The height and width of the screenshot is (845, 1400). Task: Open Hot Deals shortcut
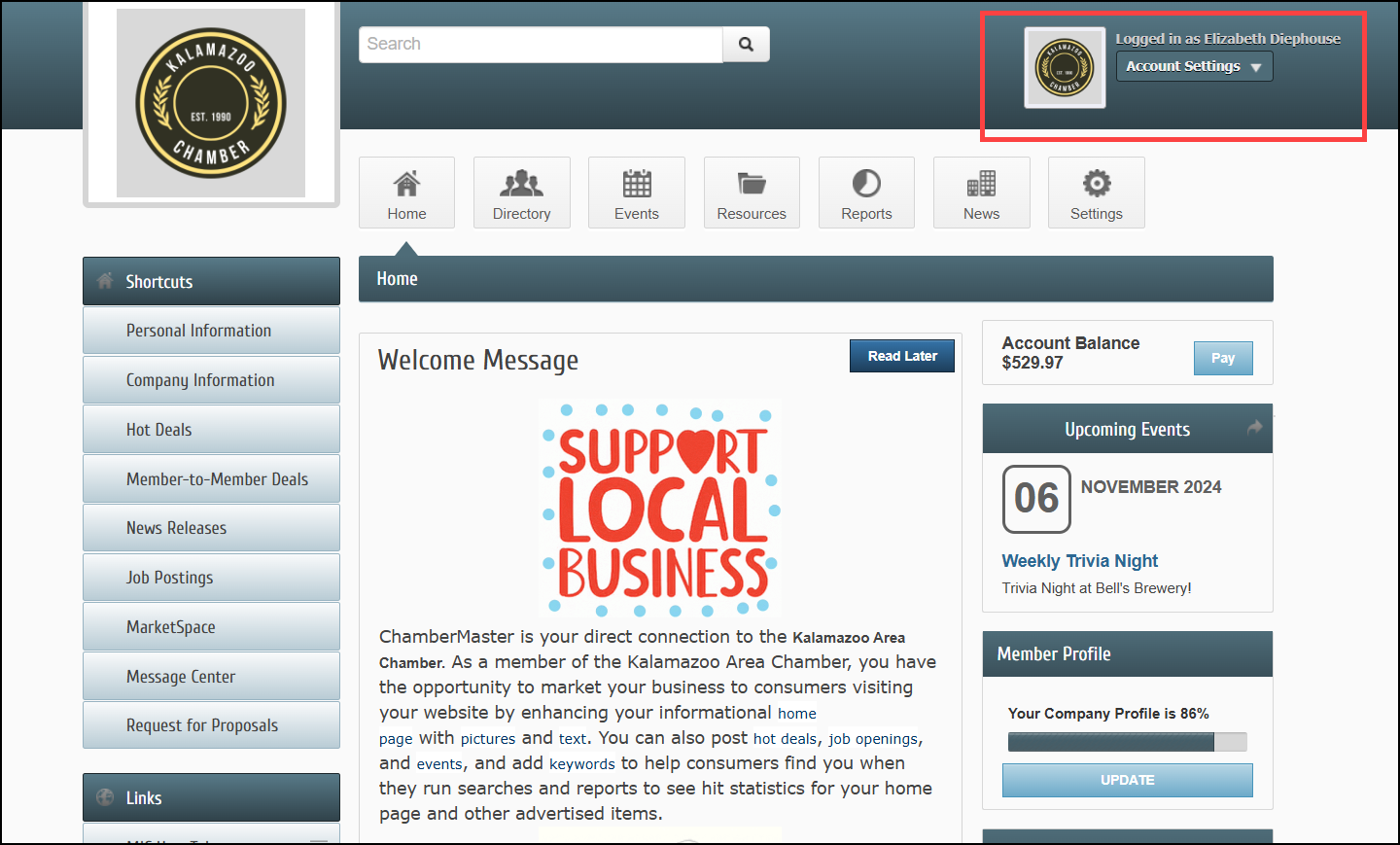pyautogui.click(x=211, y=430)
